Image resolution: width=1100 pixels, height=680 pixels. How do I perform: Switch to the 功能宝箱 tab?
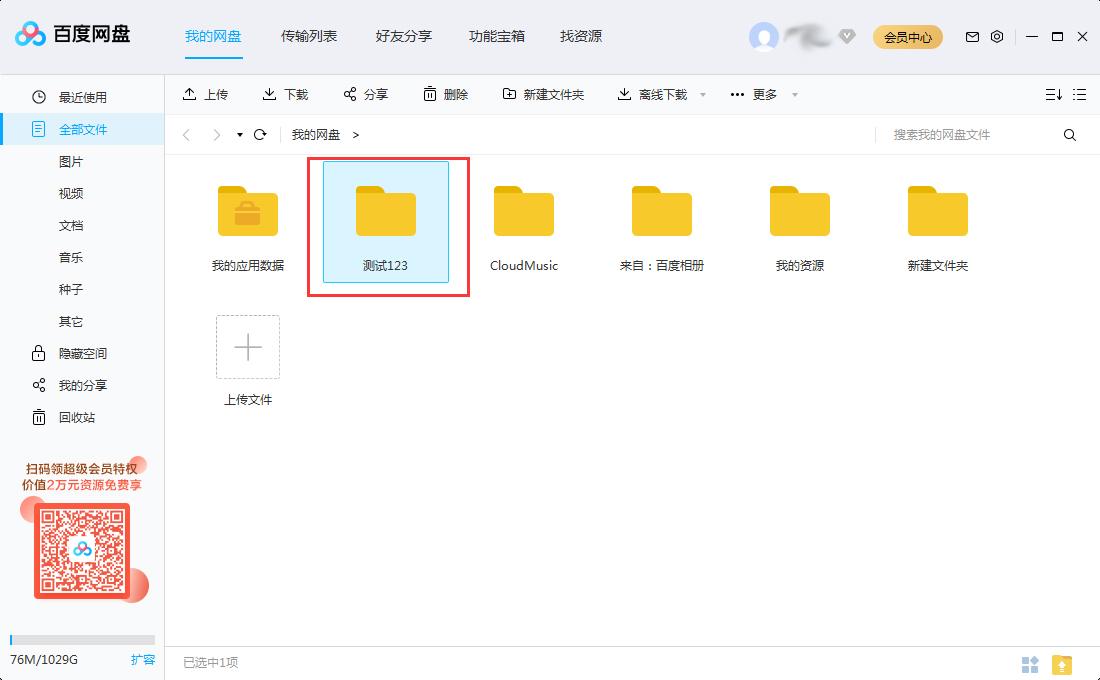497,36
